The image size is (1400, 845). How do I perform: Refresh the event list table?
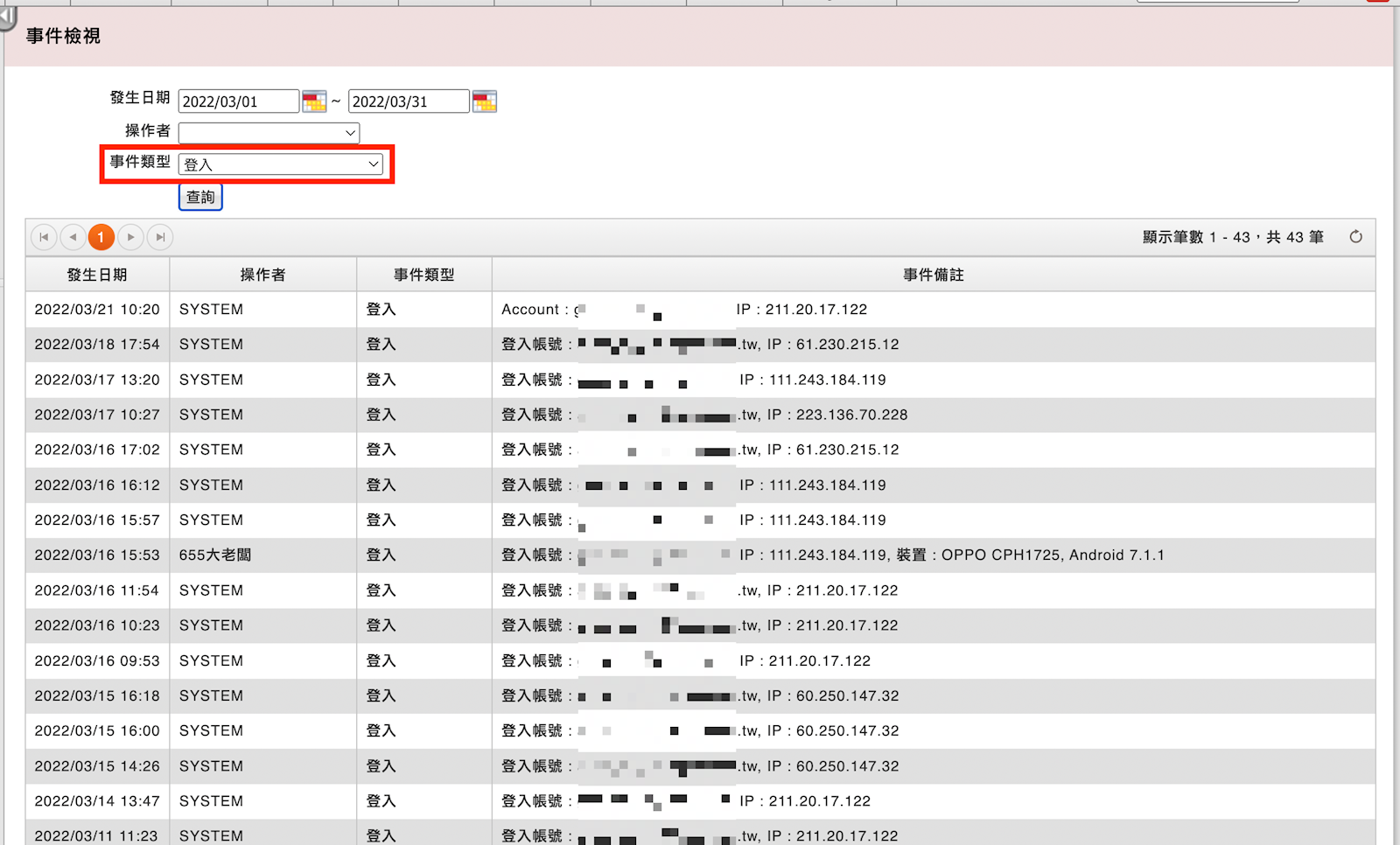1355,237
